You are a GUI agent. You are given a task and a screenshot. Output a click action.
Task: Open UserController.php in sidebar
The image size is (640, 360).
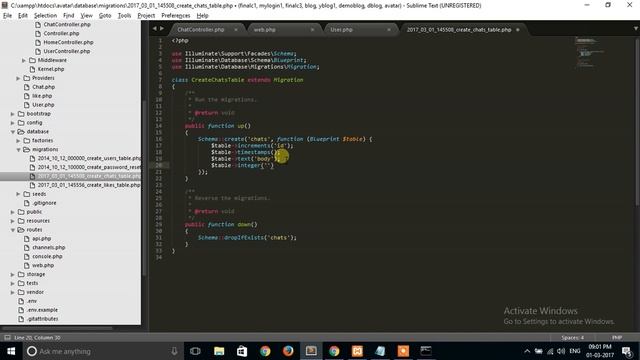point(67,51)
